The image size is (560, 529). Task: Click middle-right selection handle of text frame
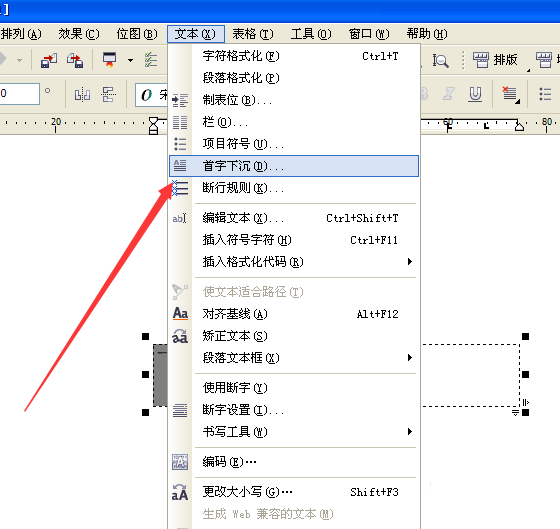coord(525,374)
